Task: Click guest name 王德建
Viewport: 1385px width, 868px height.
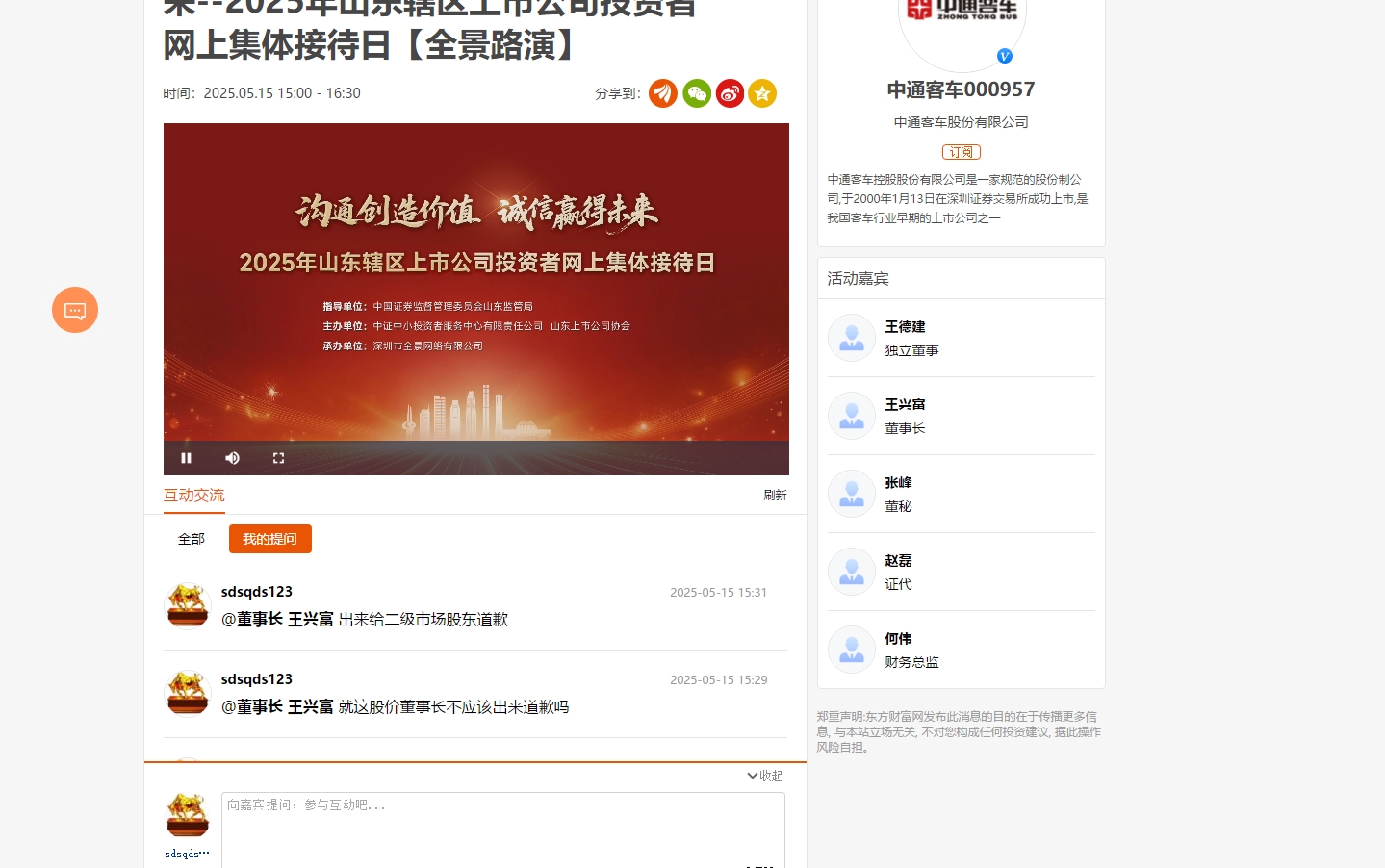Action: 905,327
